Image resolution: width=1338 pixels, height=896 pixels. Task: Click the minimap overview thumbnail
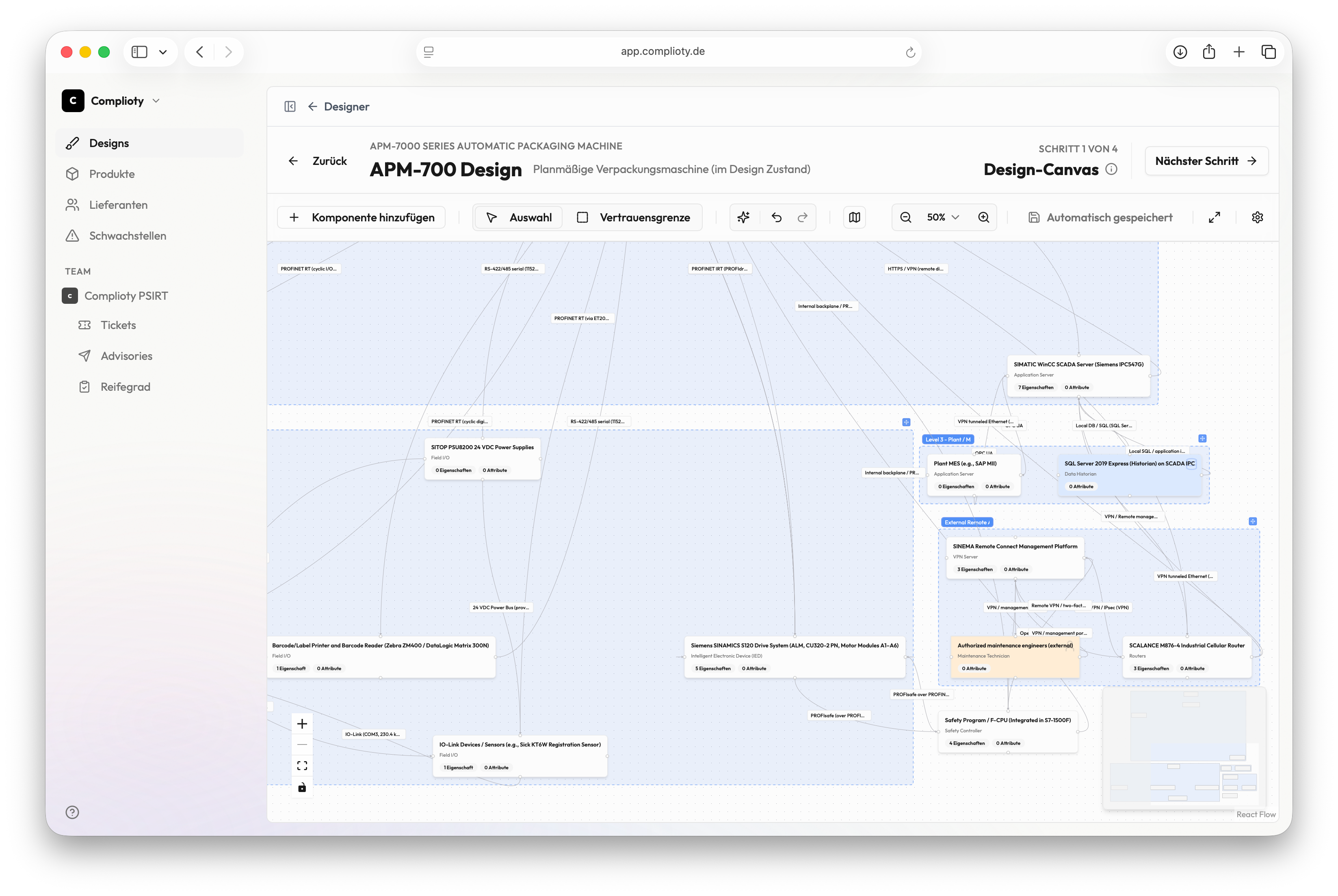tap(1184, 749)
